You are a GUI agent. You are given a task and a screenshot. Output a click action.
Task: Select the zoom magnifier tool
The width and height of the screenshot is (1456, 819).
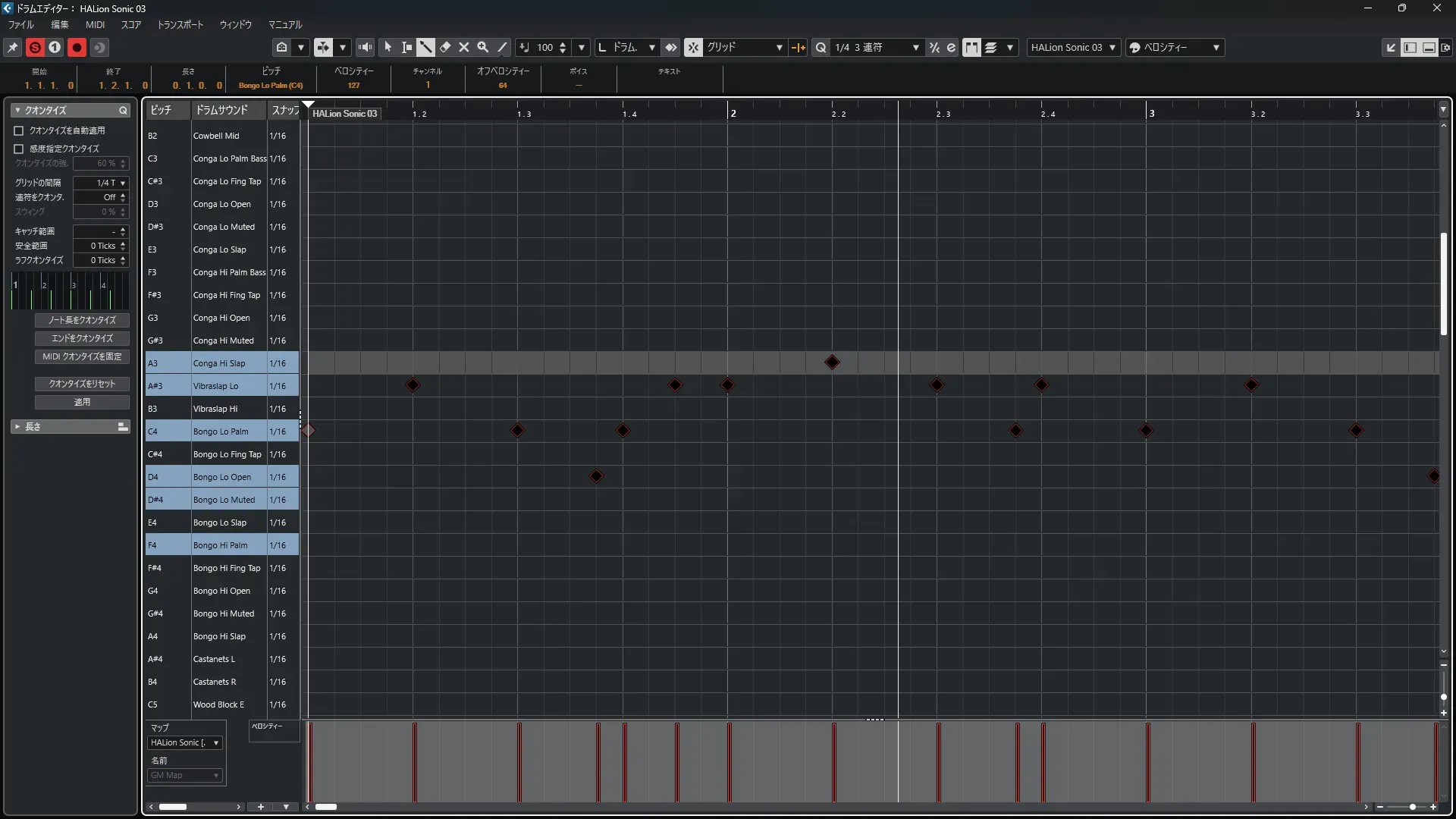(x=483, y=47)
